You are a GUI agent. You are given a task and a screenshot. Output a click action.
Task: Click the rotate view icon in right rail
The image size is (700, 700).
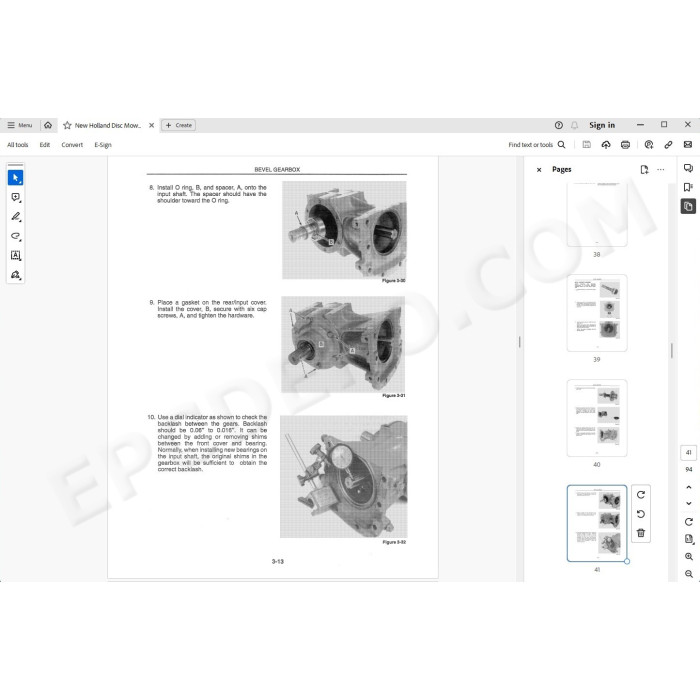[688, 521]
